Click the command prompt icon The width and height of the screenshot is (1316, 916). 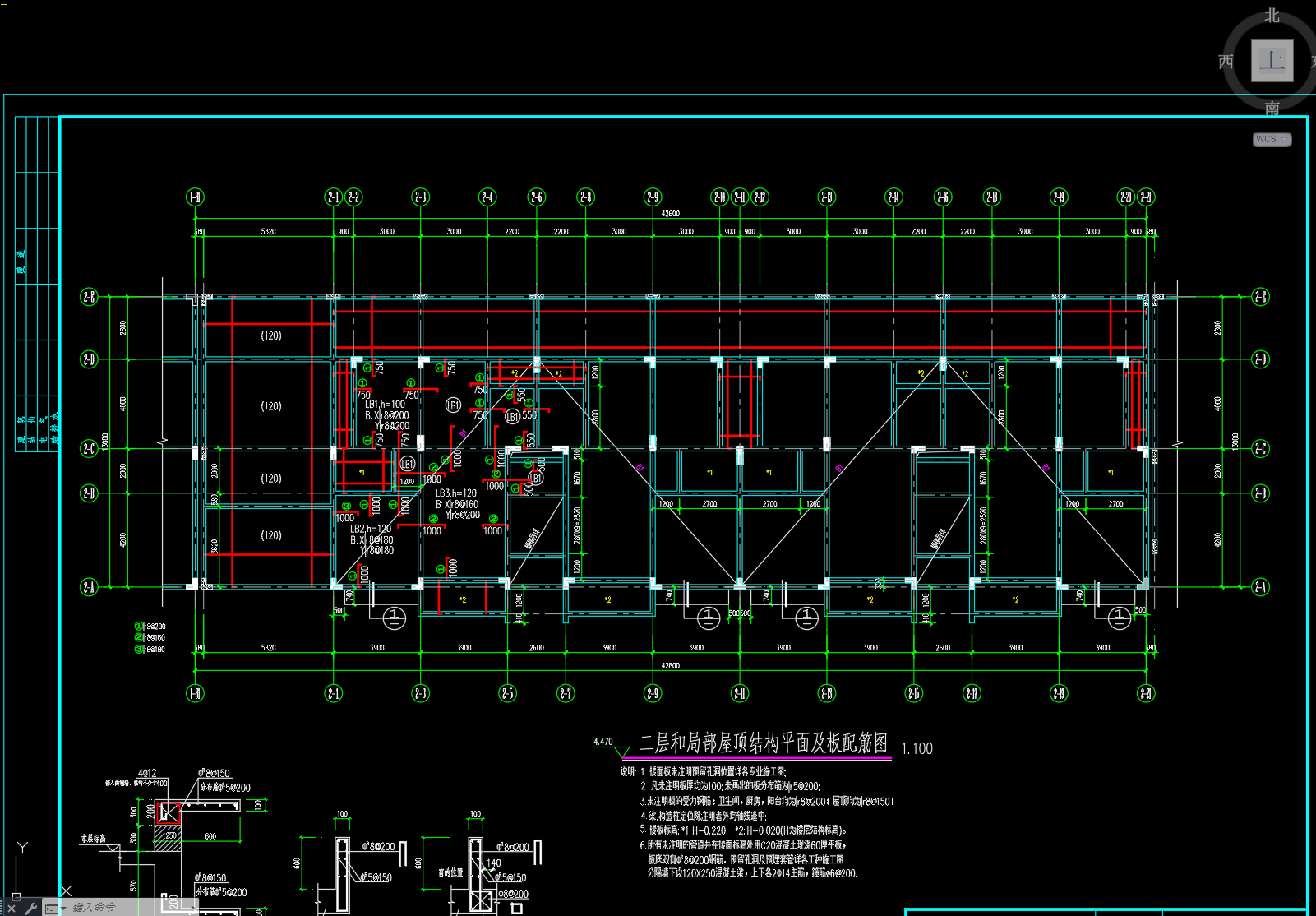click(51, 908)
